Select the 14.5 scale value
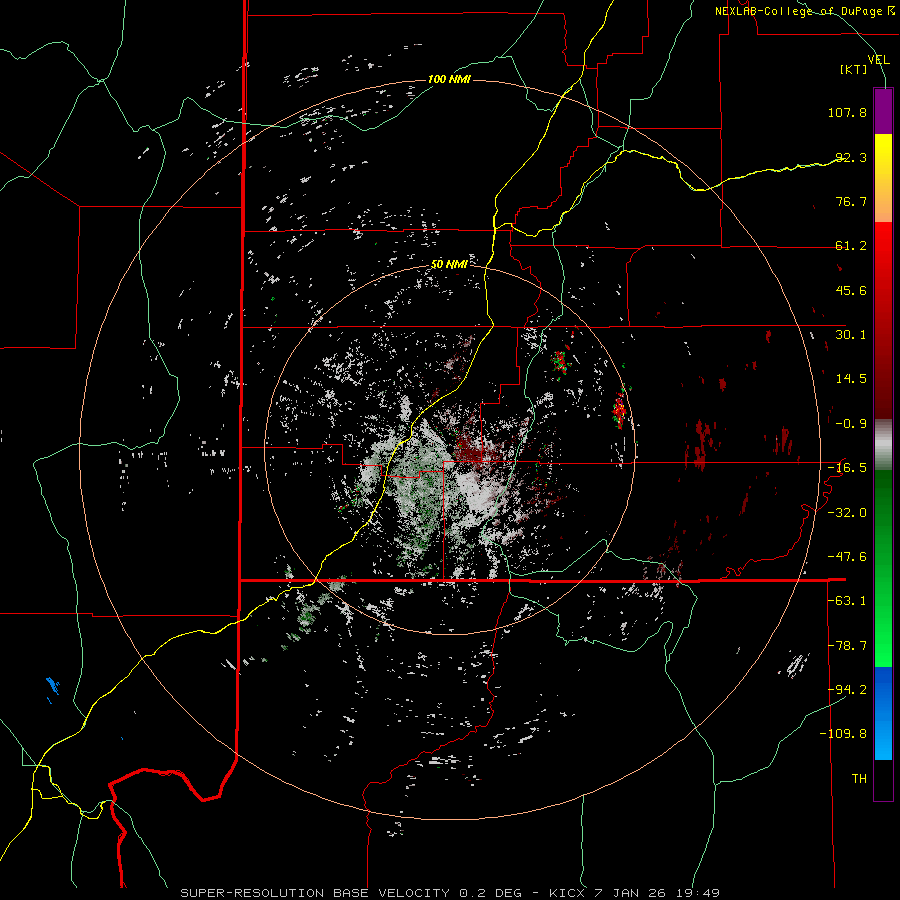 851,379
